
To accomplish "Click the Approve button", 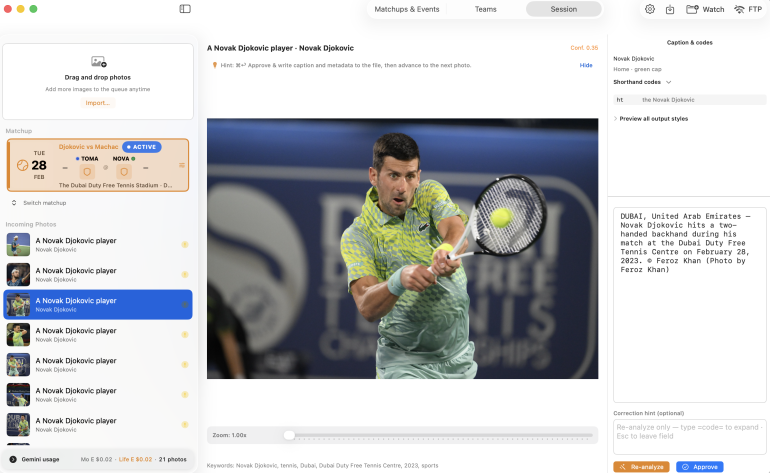I will coord(700,467).
